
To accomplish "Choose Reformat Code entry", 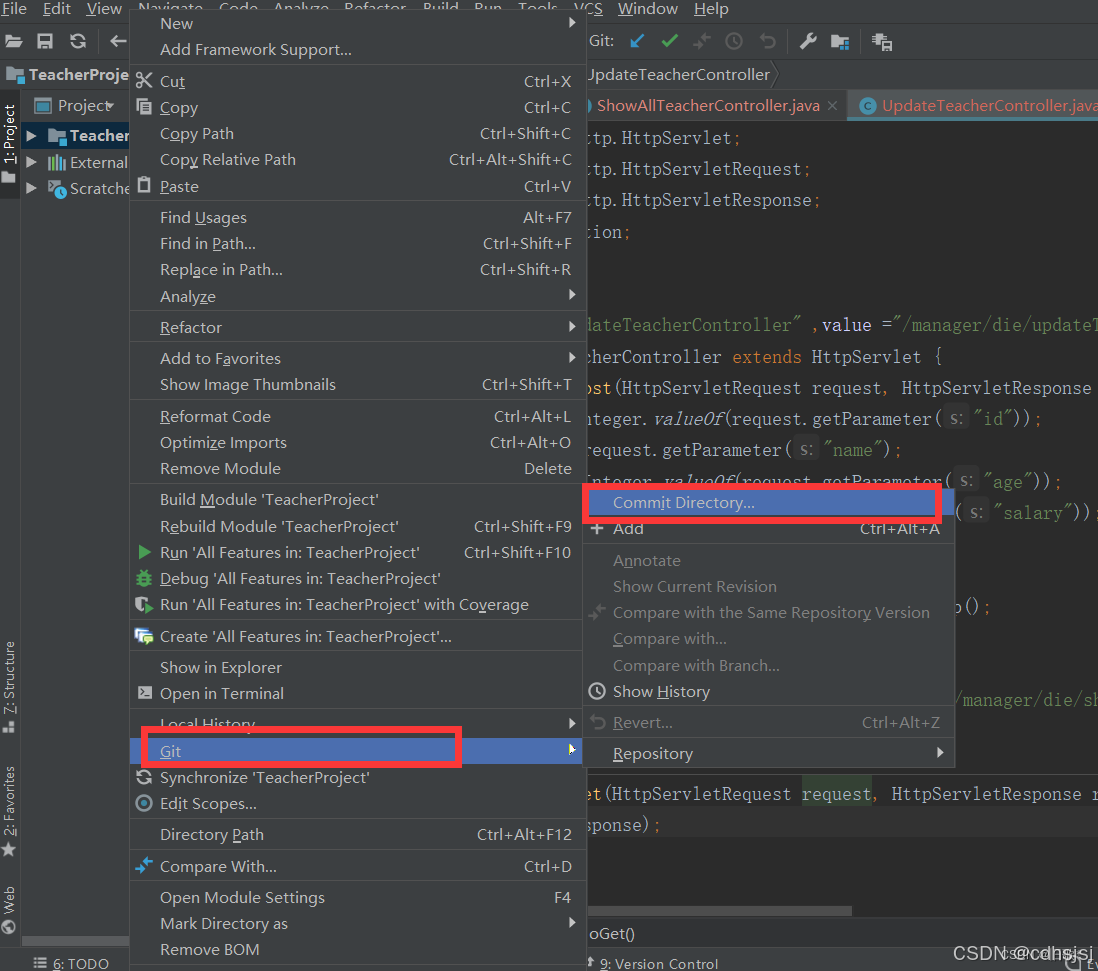I will (x=357, y=417).
